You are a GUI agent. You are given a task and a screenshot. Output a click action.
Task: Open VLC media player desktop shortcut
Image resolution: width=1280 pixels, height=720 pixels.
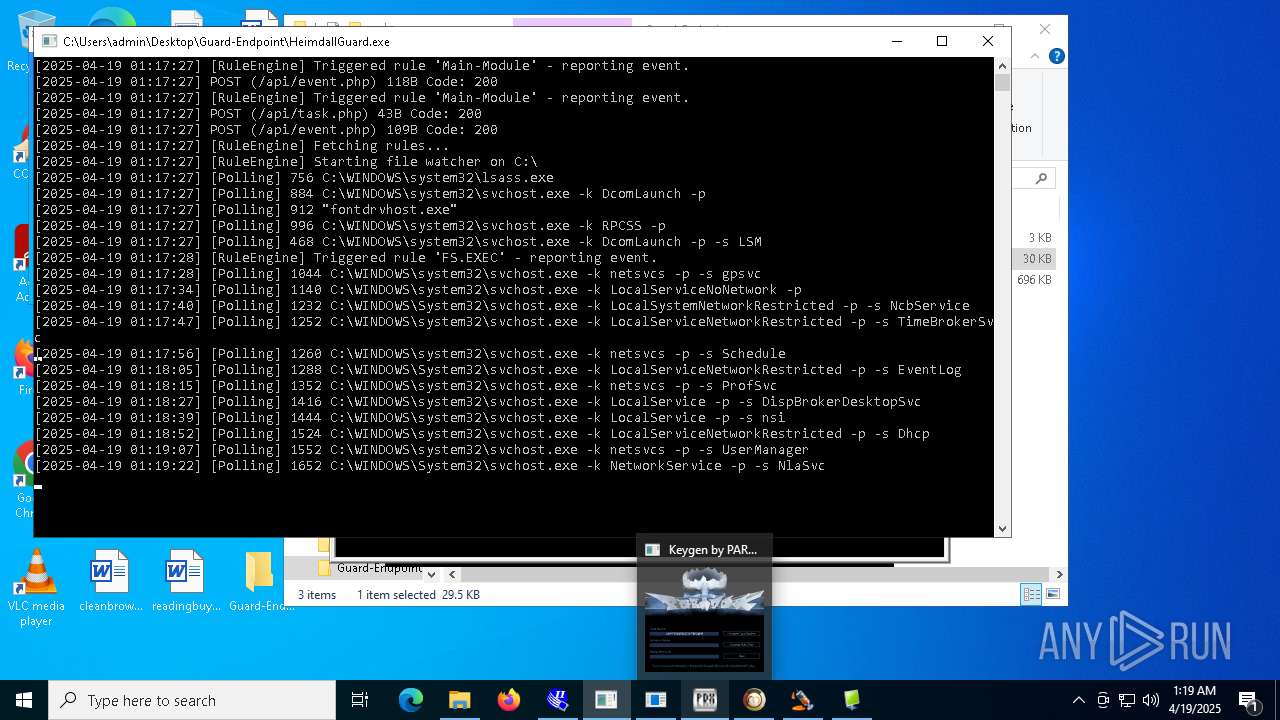pos(36,588)
